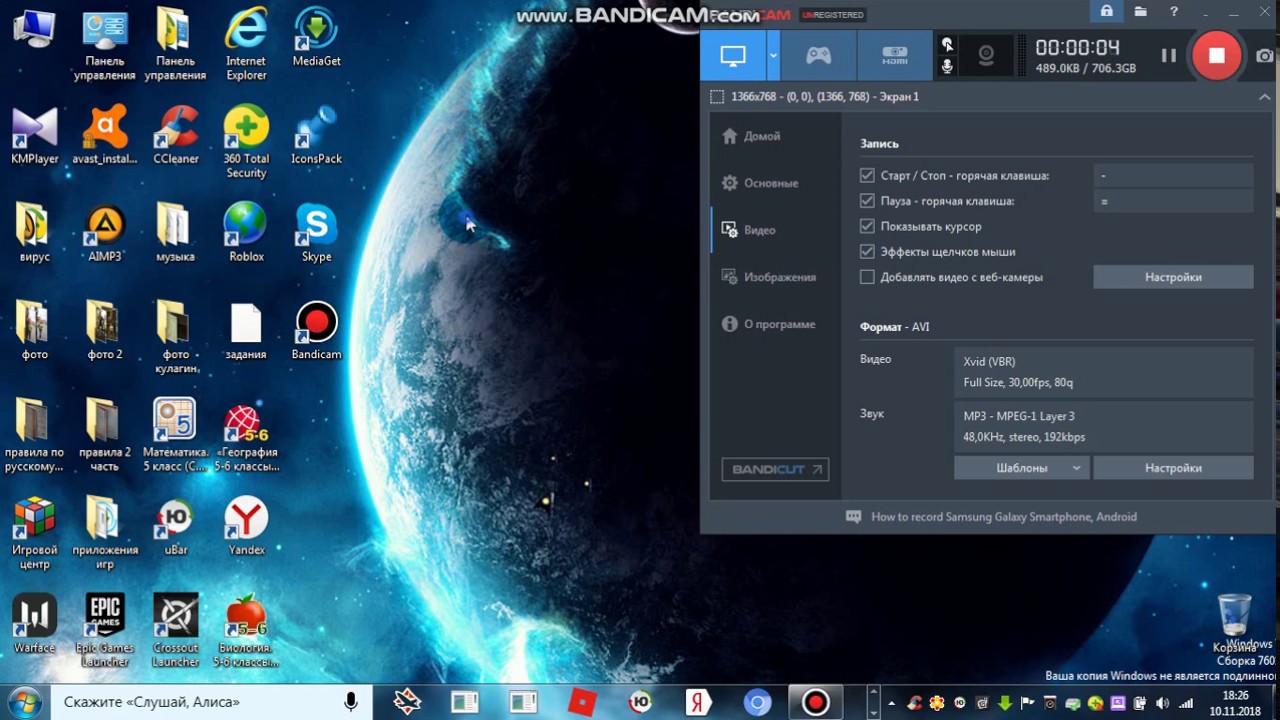The image size is (1280, 720).
Task: Click the Пауза hotkey field
Action: (x=1173, y=201)
